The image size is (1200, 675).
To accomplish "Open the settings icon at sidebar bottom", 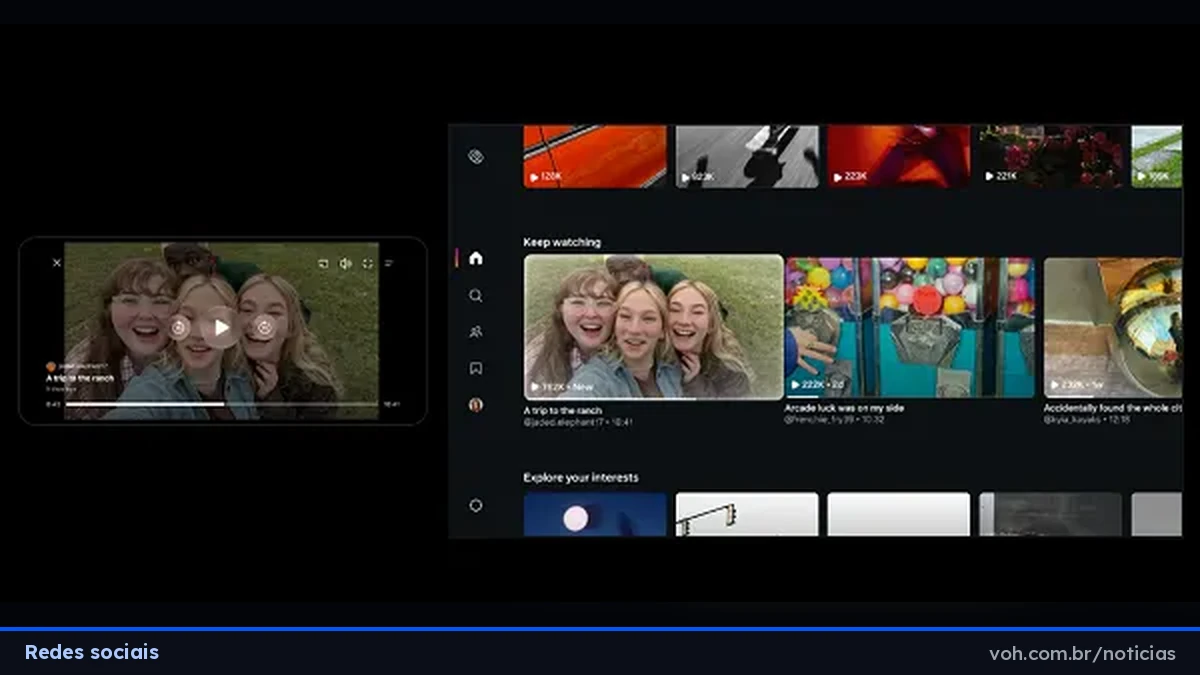I will [x=476, y=505].
